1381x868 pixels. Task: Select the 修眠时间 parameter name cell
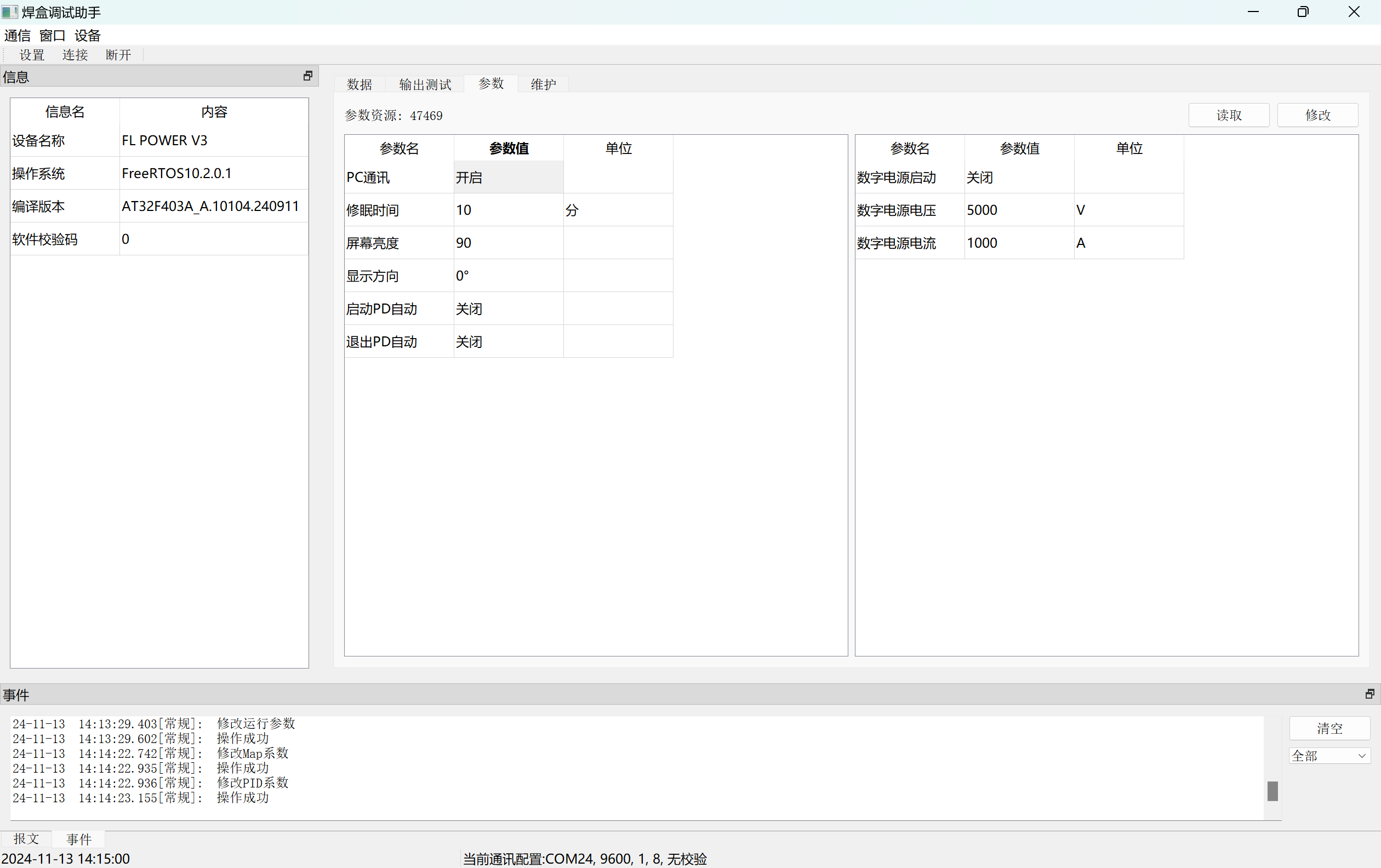coord(399,210)
